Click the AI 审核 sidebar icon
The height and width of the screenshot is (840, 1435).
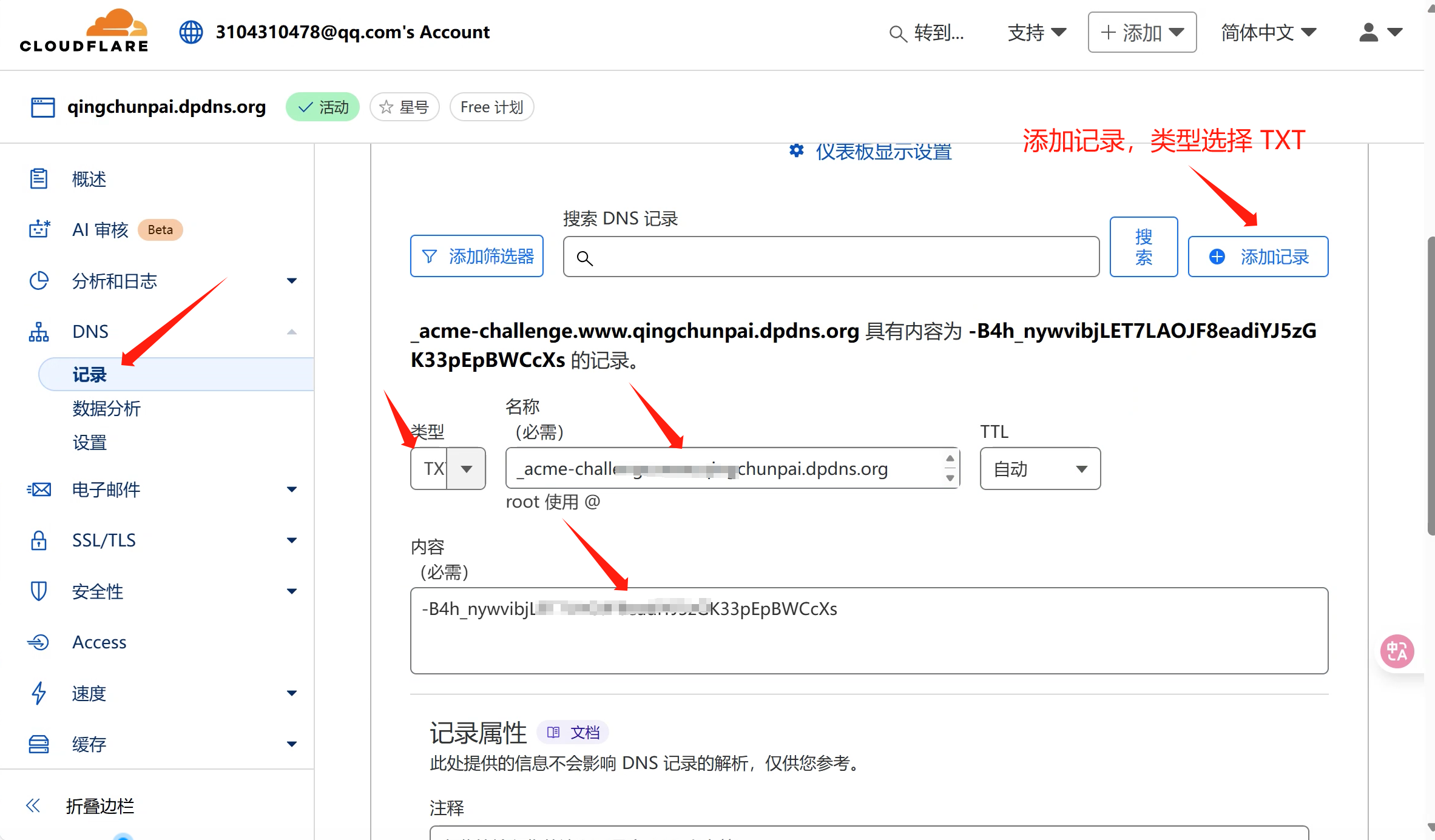click(39, 230)
